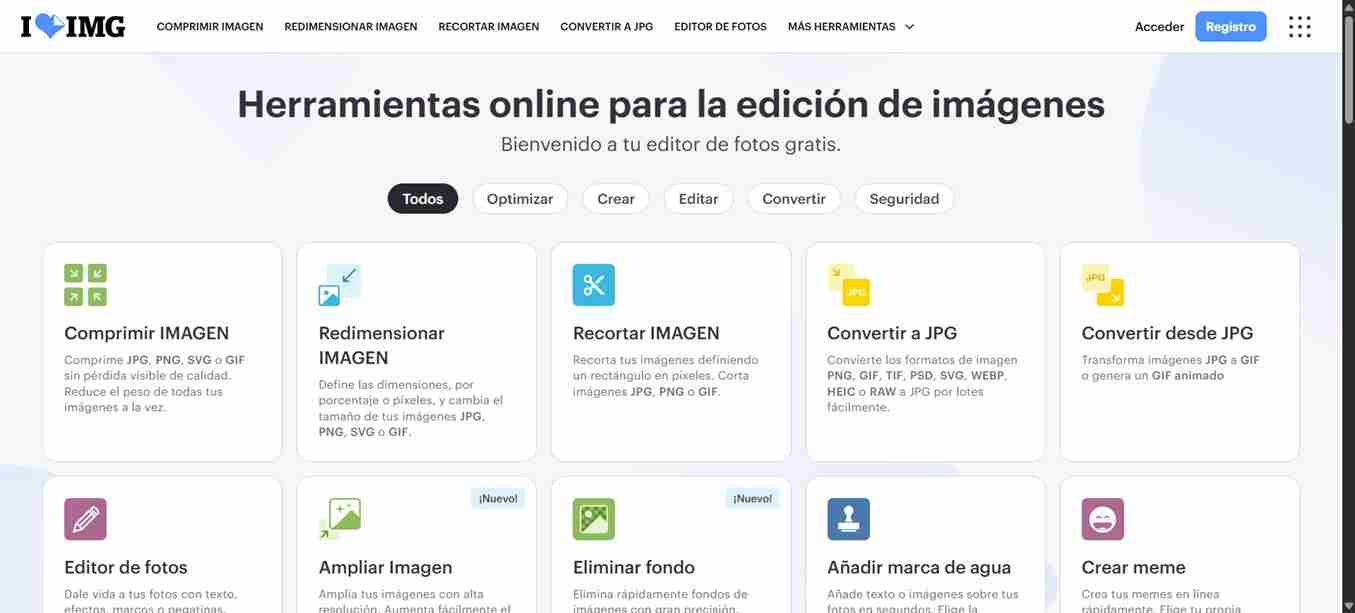Select the Todos filter tab
This screenshot has height=613, width=1355.
(x=423, y=199)
